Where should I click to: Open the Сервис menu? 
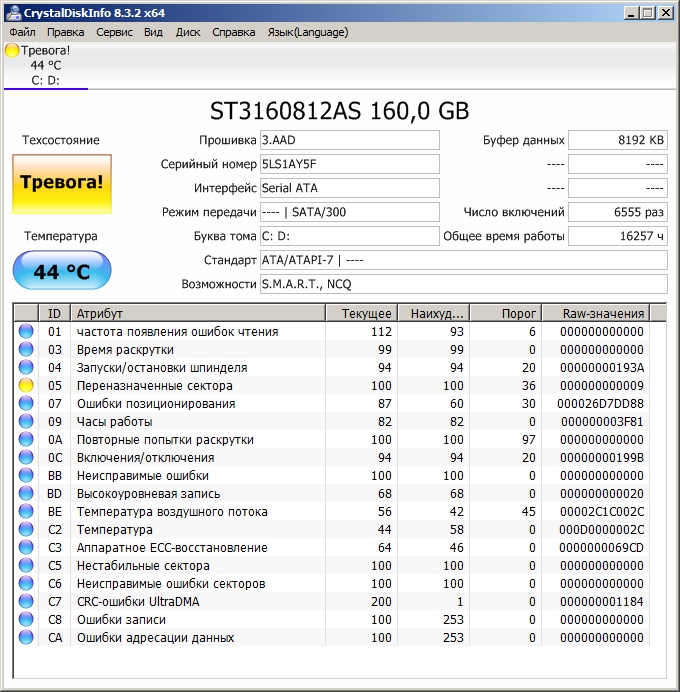pos(114,32)
